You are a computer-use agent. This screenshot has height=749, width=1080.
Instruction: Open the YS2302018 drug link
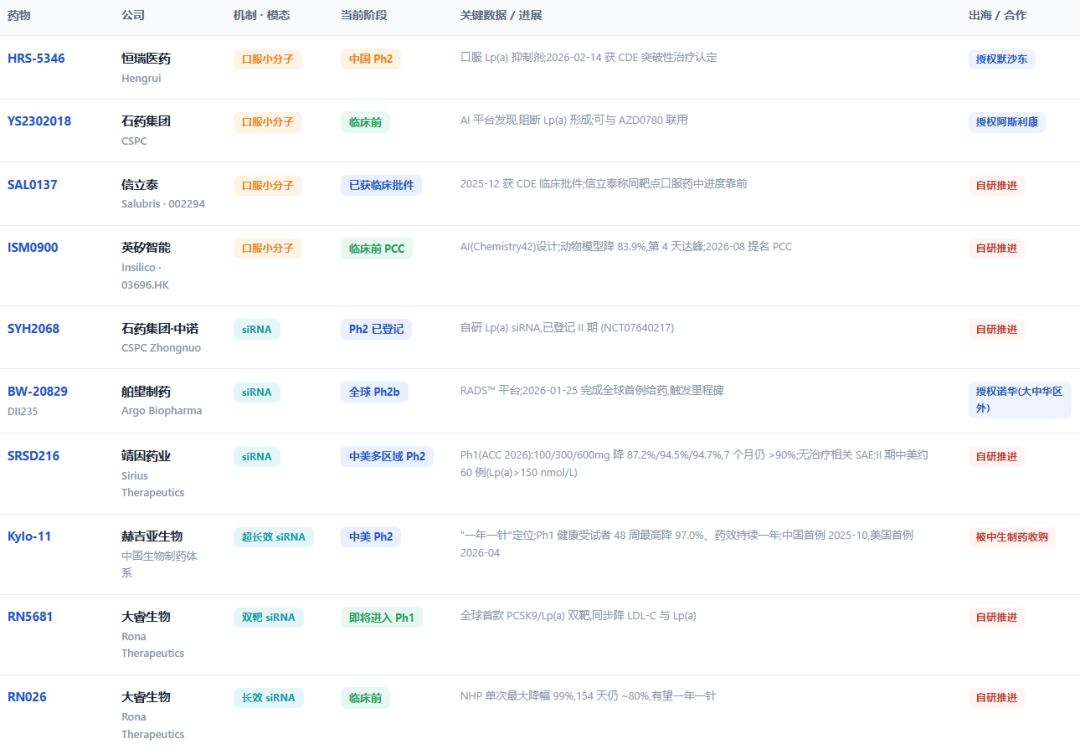click(x=39, y=121)
